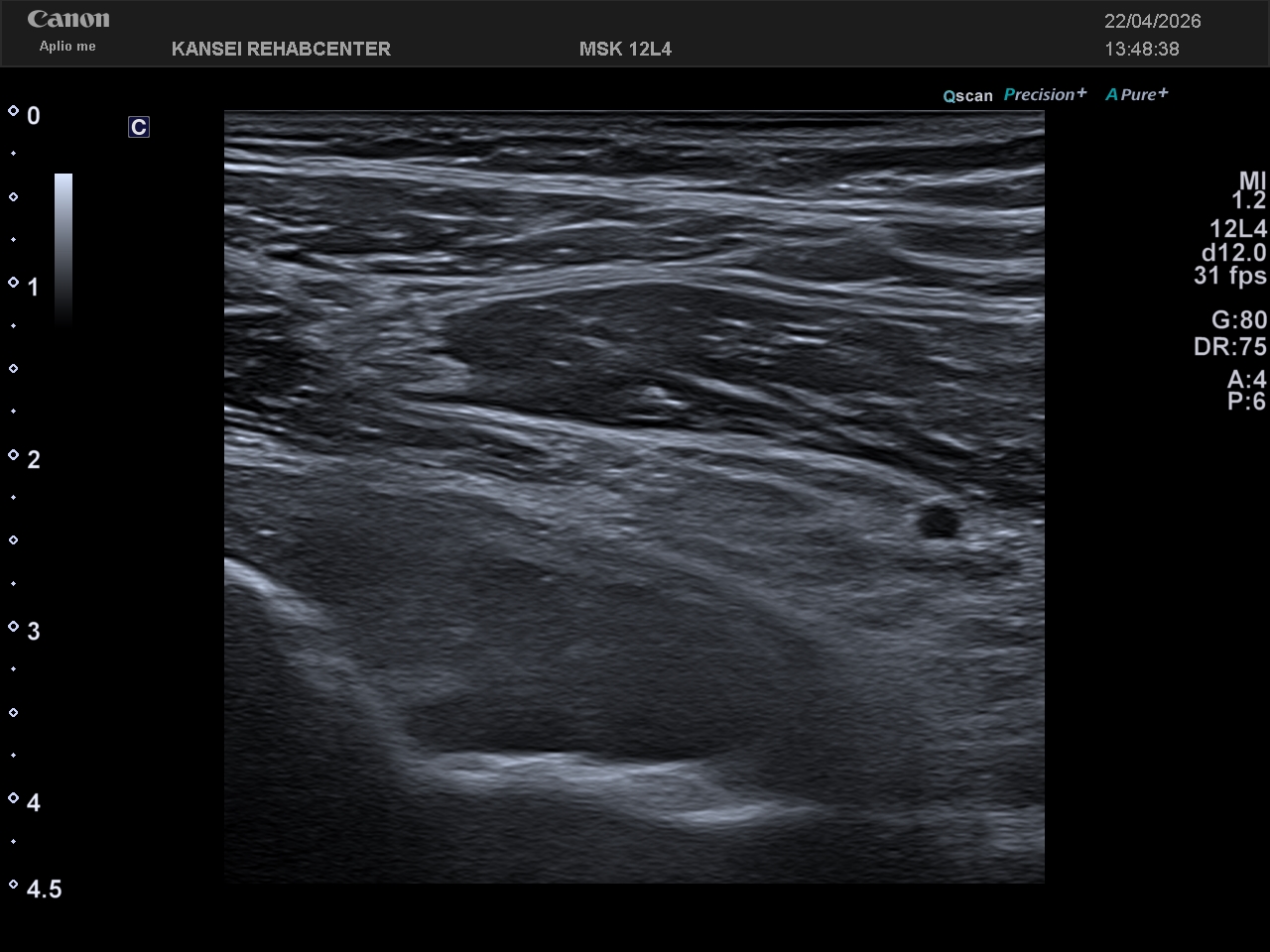Click the round dark vessel in the ultrasound image
1270x952 pixels.
tap(938, 521)
